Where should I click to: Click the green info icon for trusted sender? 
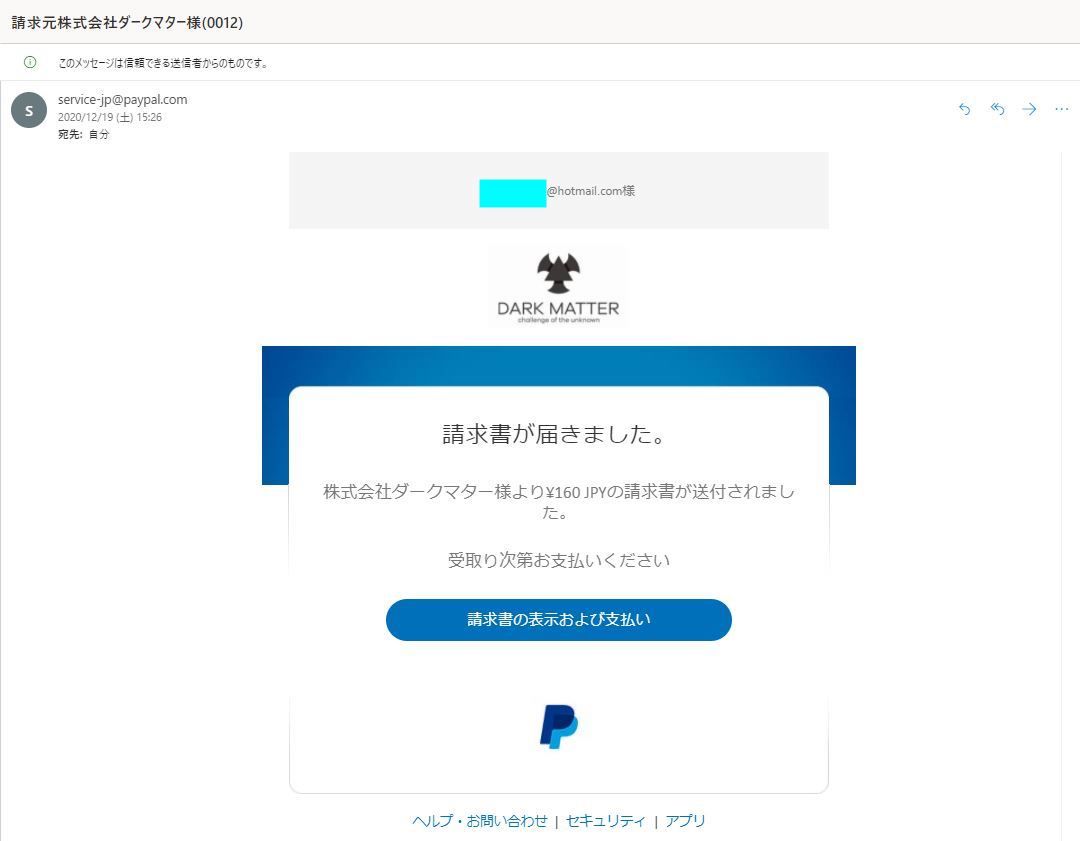[30, 62]
